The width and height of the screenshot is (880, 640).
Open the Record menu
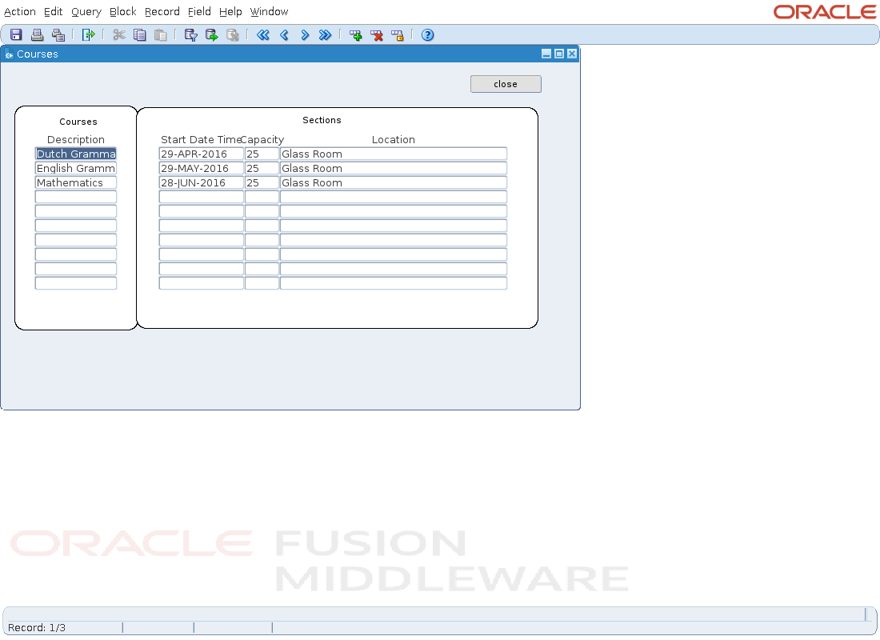(x=162, y=11)
